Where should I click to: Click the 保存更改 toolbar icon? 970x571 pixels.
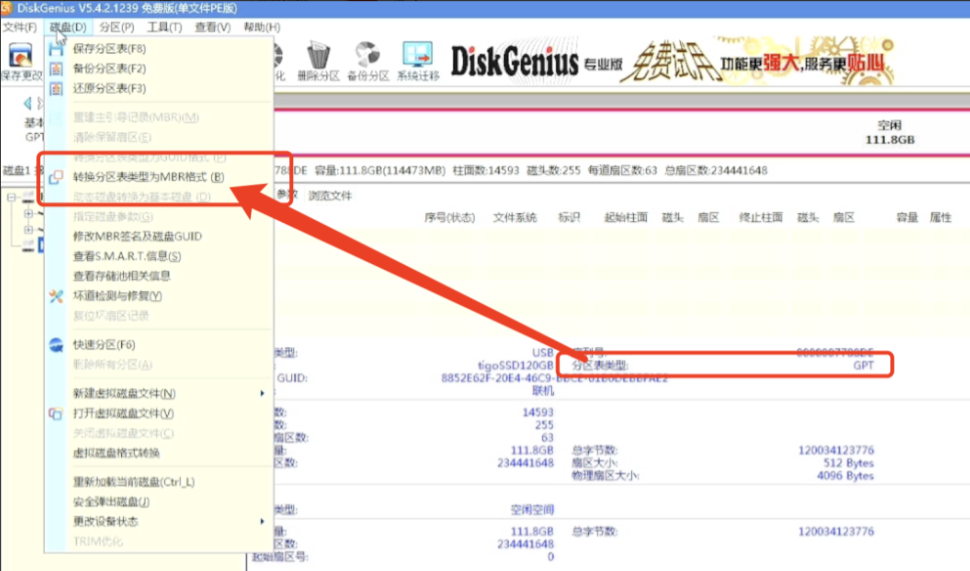[20, 62]
